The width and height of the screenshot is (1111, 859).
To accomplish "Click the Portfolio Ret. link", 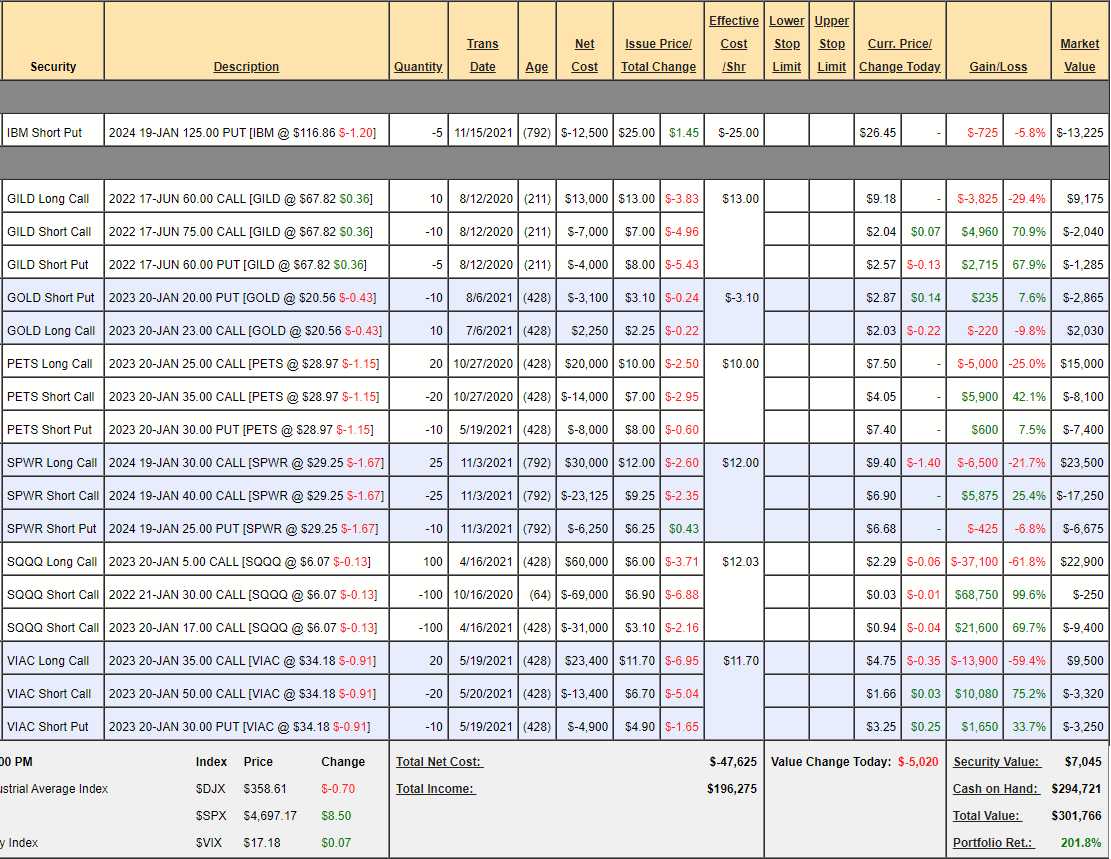I will pos(996,843).
